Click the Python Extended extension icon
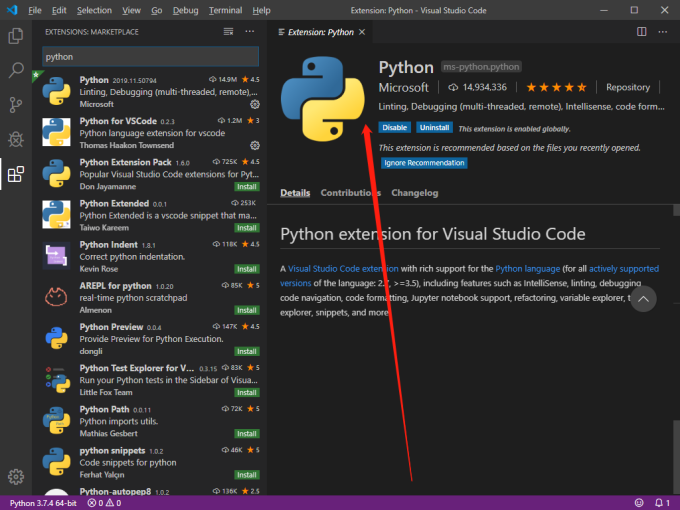Screen dimensions: 680x510 (56, 215)
